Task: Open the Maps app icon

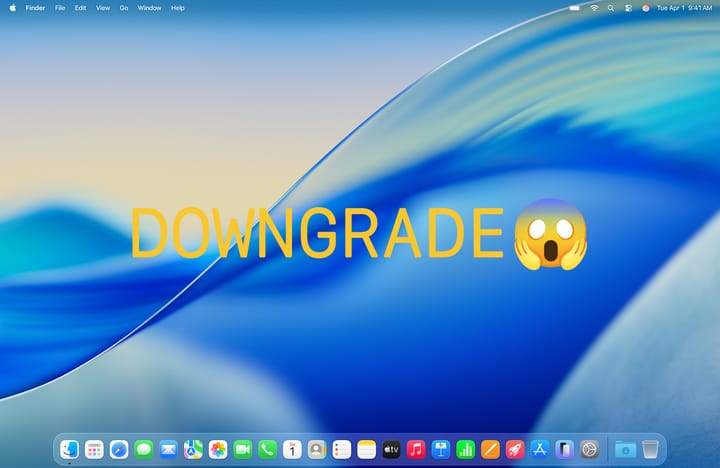Action: [193, 450]
